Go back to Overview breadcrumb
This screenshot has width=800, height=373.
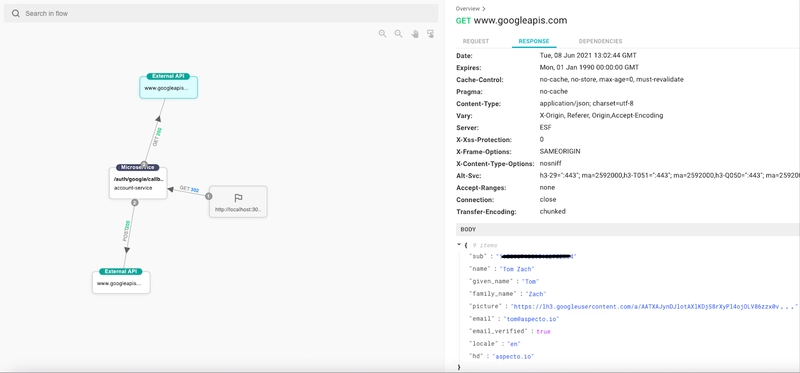pos(468,9)
